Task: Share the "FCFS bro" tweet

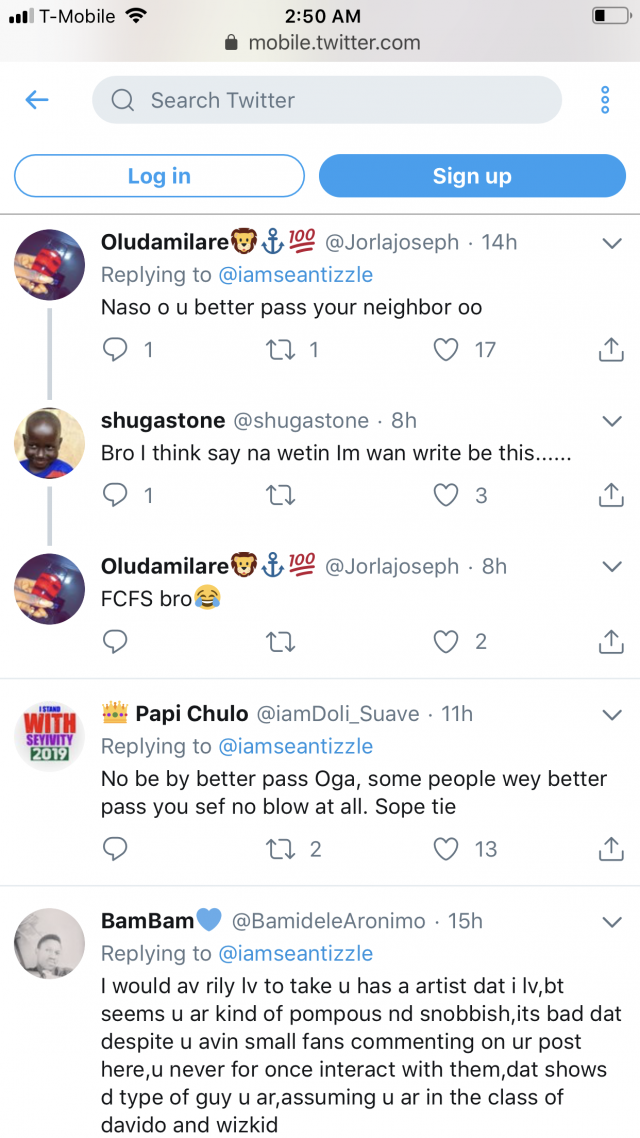Action: click(x=610, y=641)
